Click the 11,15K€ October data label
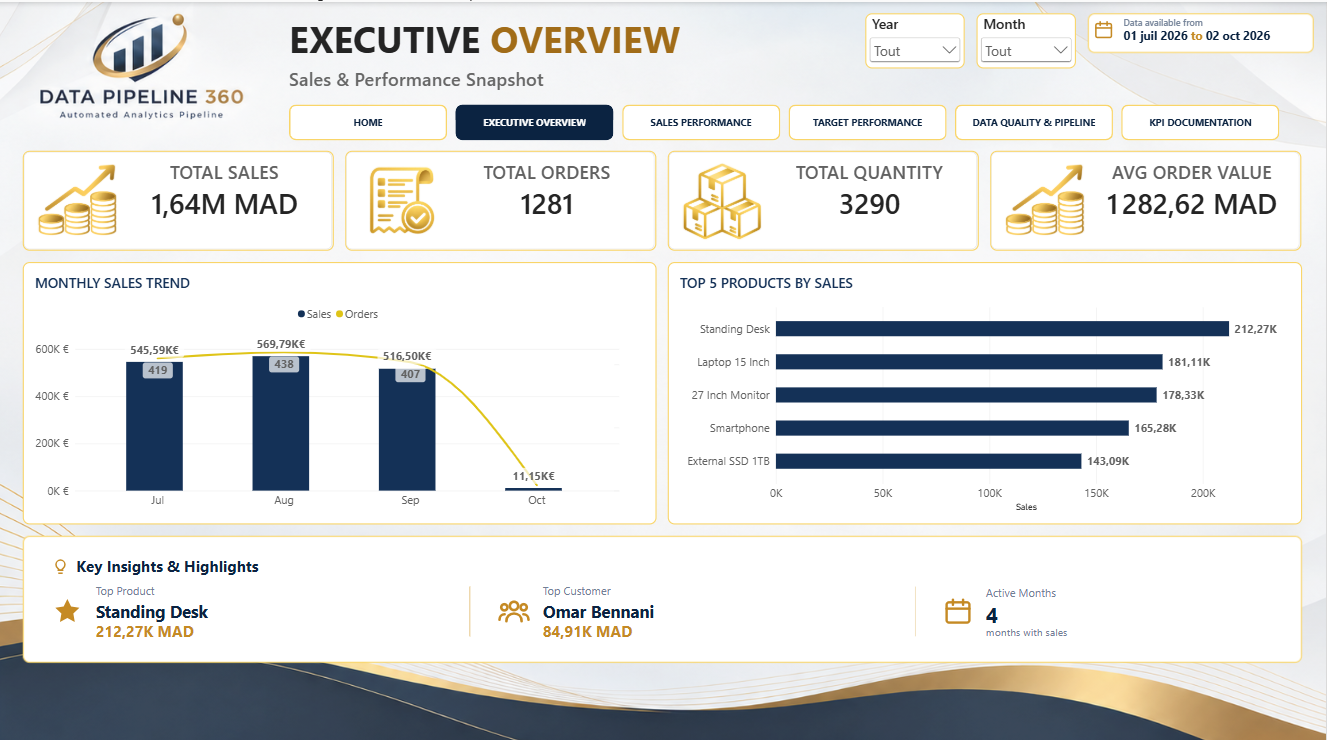This screenshot has height=740, width=1327. click(x=534, y=476)
